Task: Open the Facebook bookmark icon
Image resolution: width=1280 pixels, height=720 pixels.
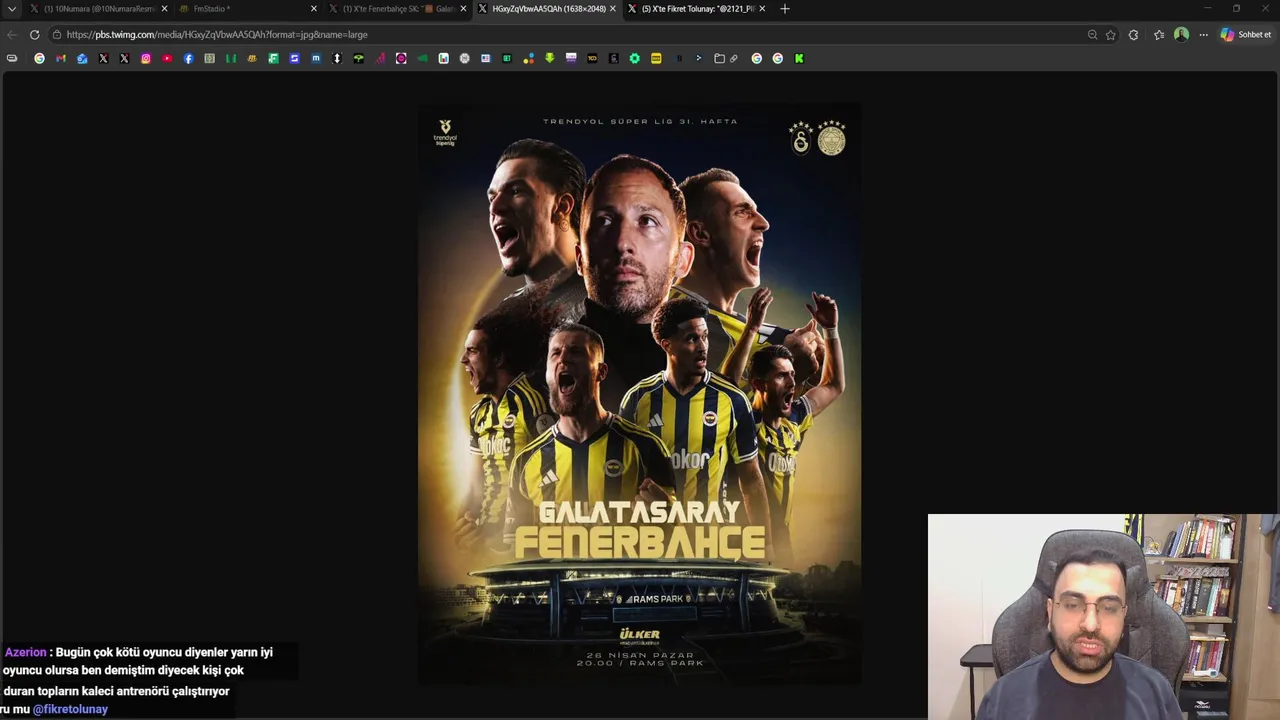Action: [188, 58]
